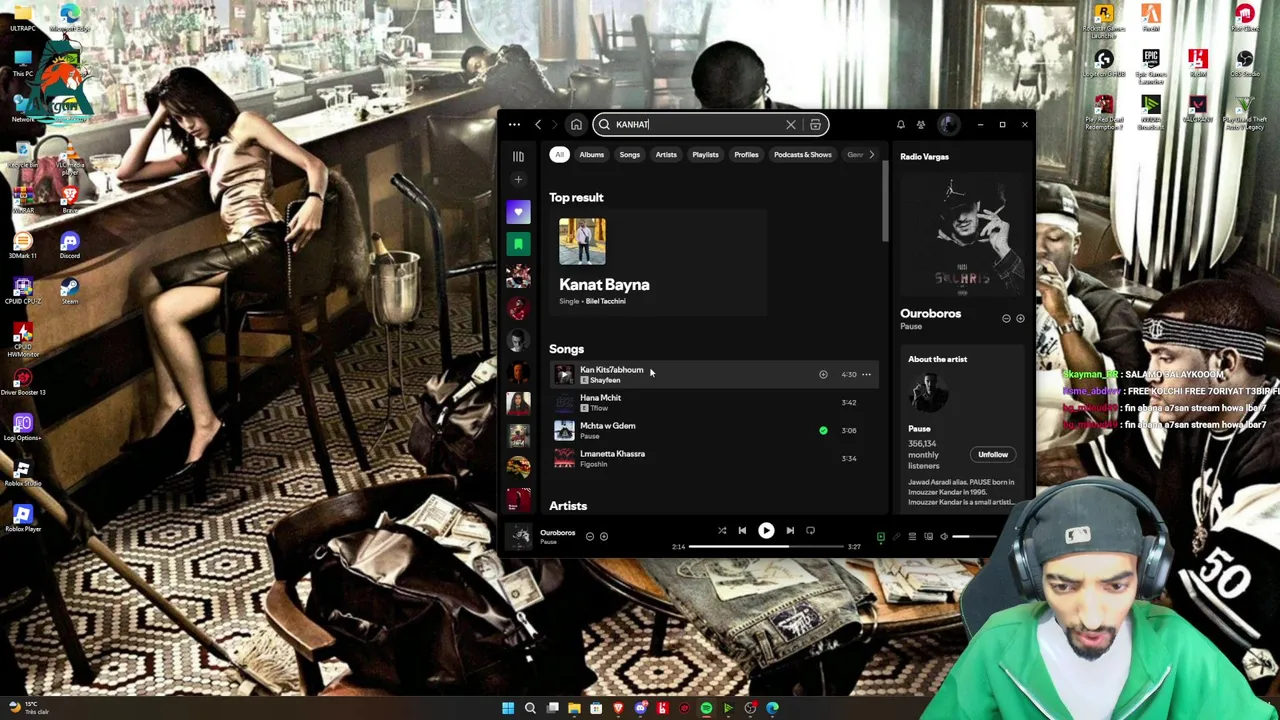
Task: Seek within the track progress bar
Action: click(765, 547)
